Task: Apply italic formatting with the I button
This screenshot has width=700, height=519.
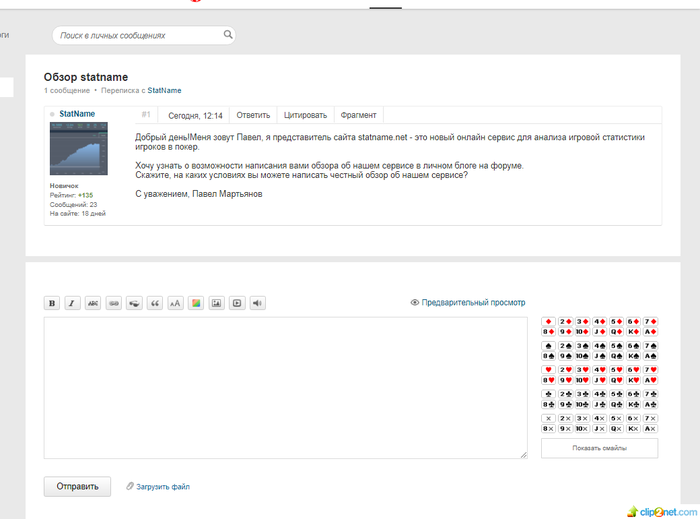Action: (72, 303)
